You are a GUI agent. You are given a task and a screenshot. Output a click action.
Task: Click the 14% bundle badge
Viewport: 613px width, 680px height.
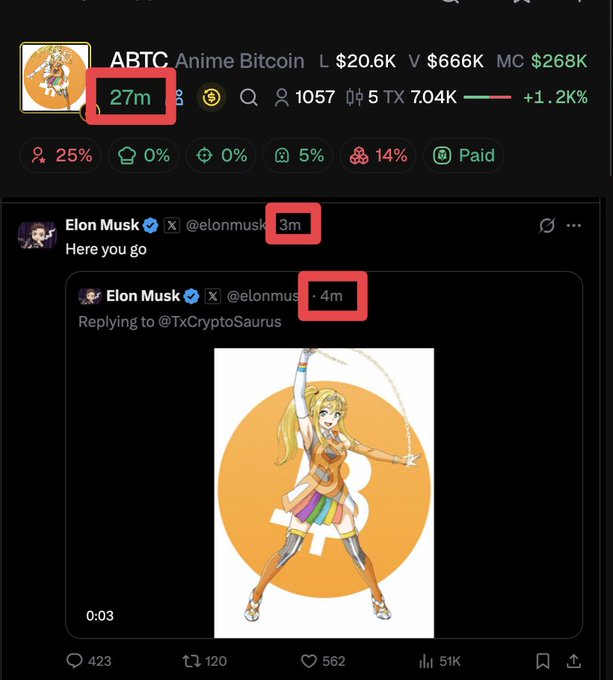click(376, 155)
